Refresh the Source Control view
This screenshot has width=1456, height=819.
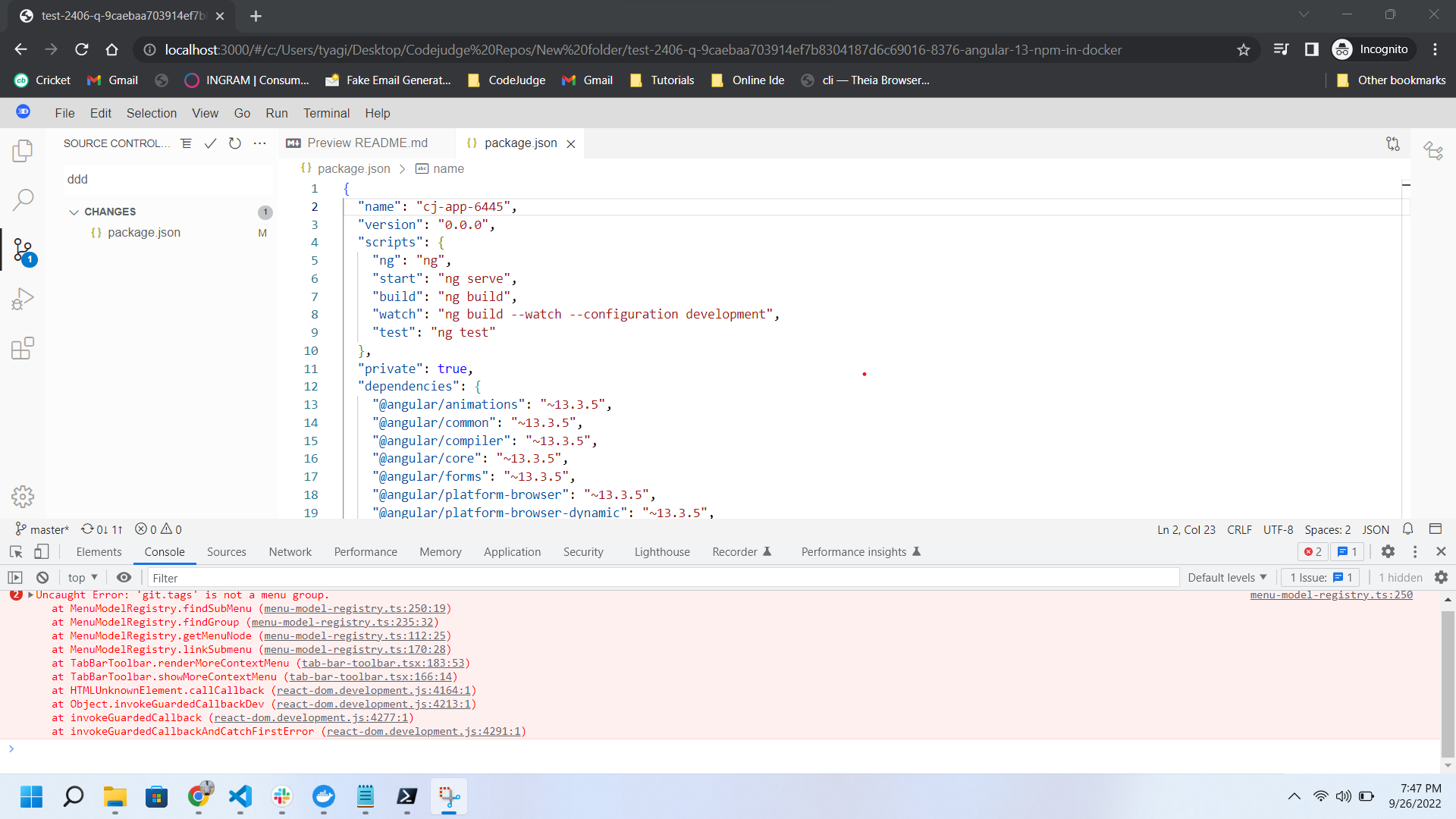coord(234,143)
